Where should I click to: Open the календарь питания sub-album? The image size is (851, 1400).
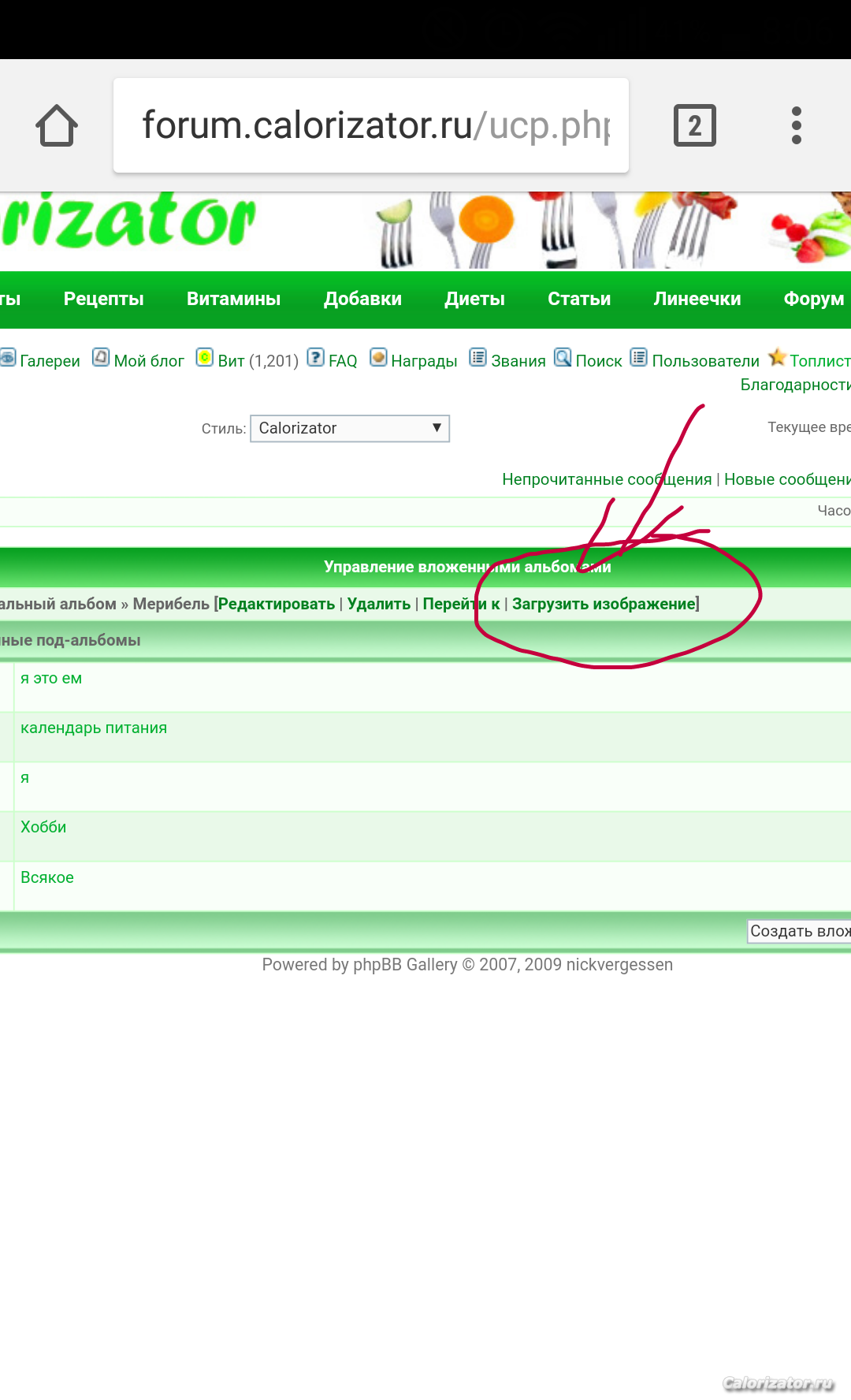94,728
